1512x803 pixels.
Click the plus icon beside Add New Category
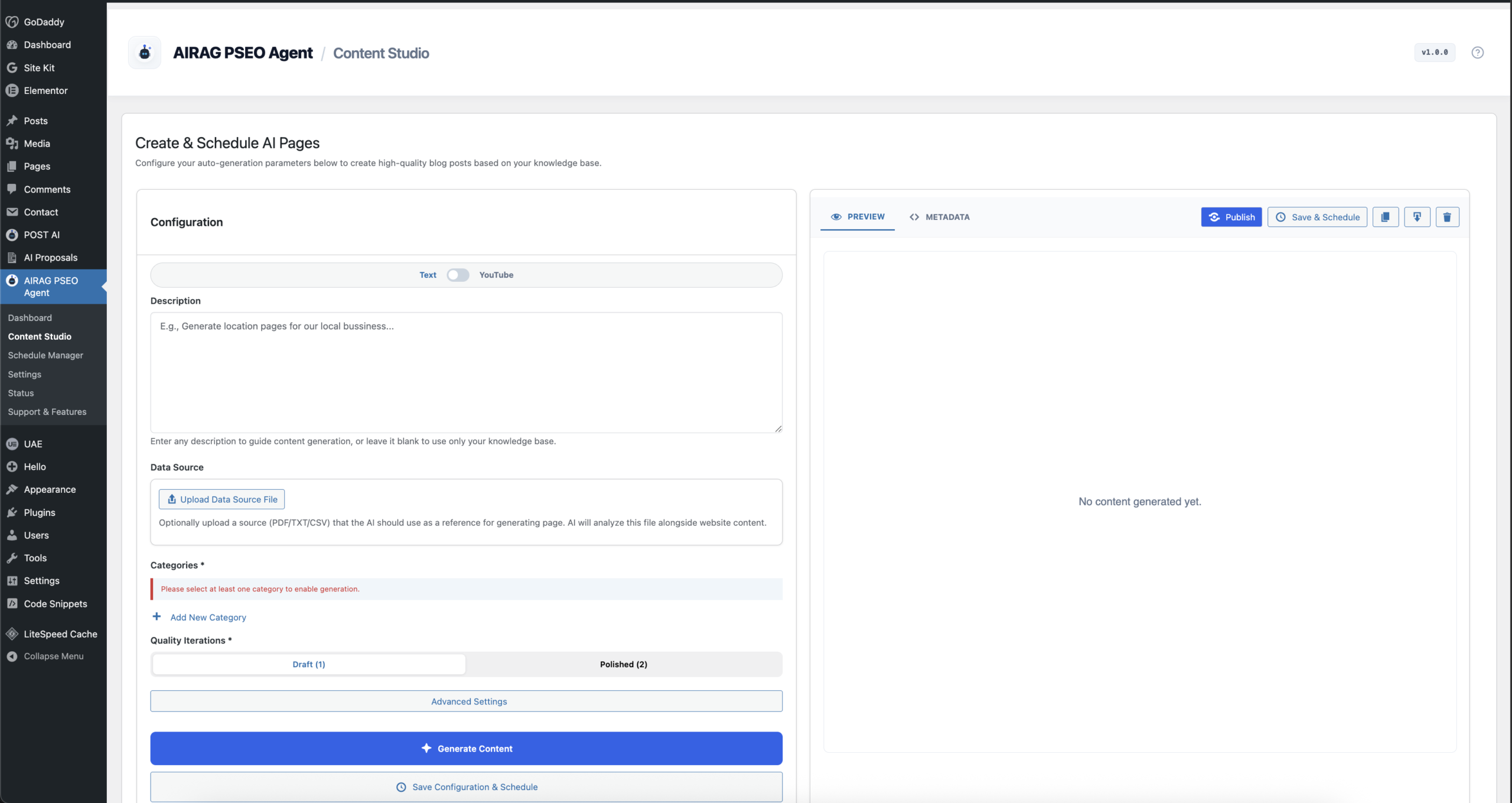point(157,617)
